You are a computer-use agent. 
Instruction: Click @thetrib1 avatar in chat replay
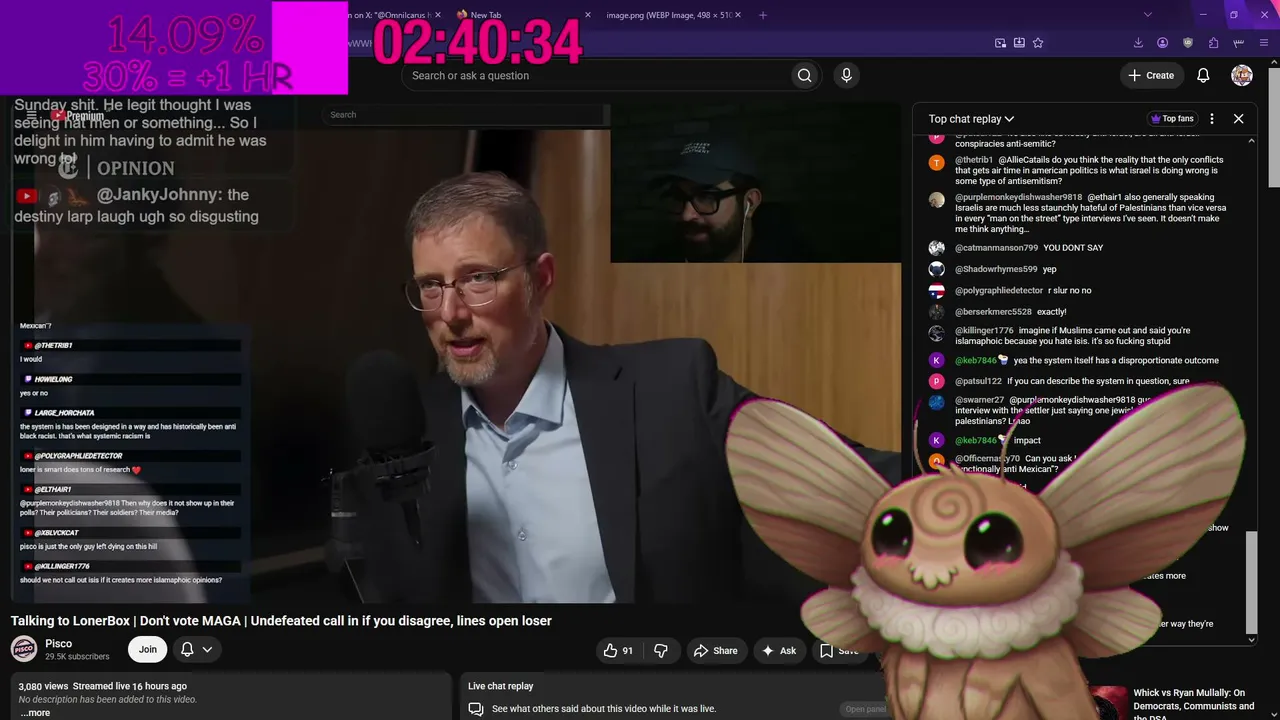click(936, 163)
